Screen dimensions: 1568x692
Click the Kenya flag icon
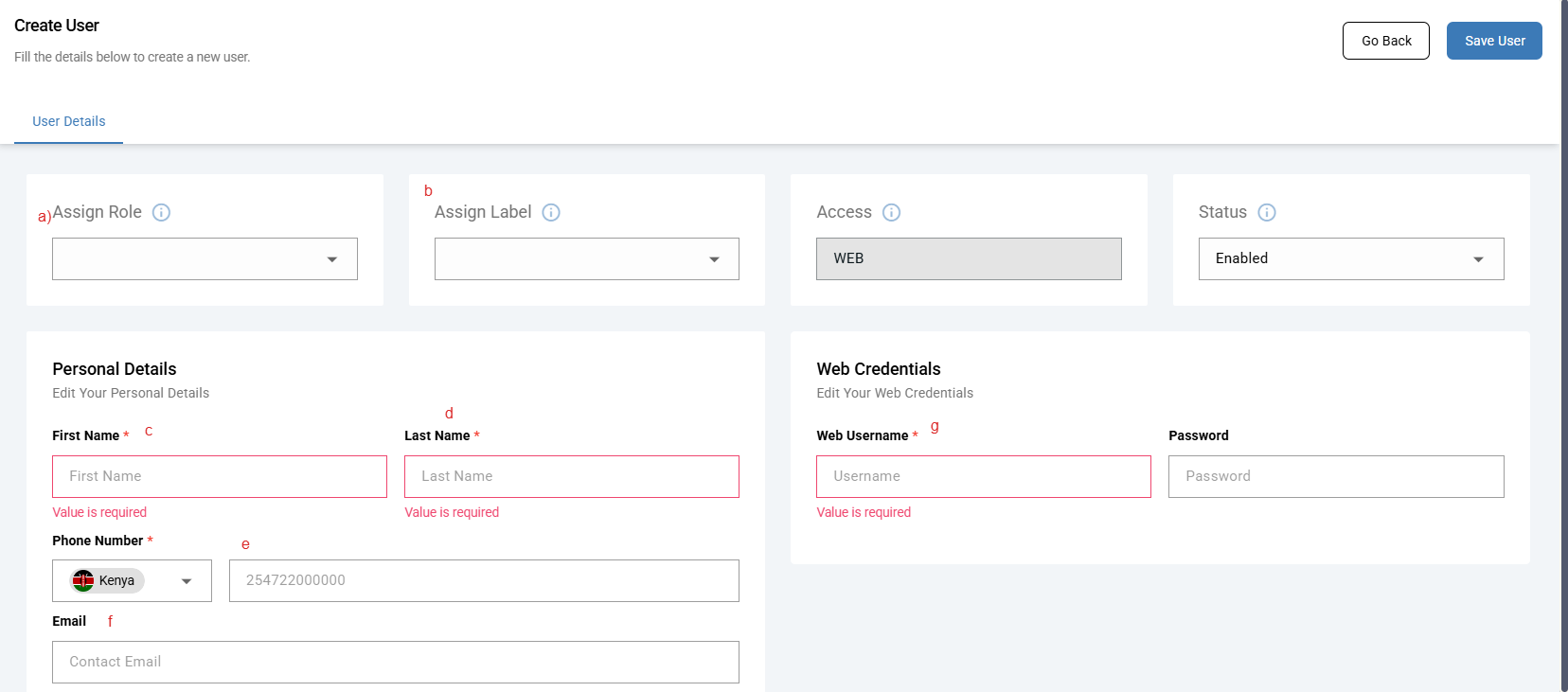83,580
